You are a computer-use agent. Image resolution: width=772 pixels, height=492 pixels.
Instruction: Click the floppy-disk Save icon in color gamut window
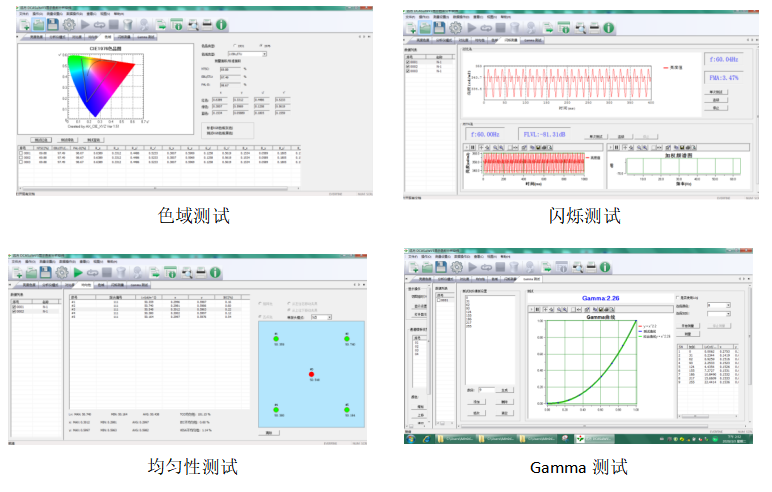pyautogui.click(x=53, y=24)
